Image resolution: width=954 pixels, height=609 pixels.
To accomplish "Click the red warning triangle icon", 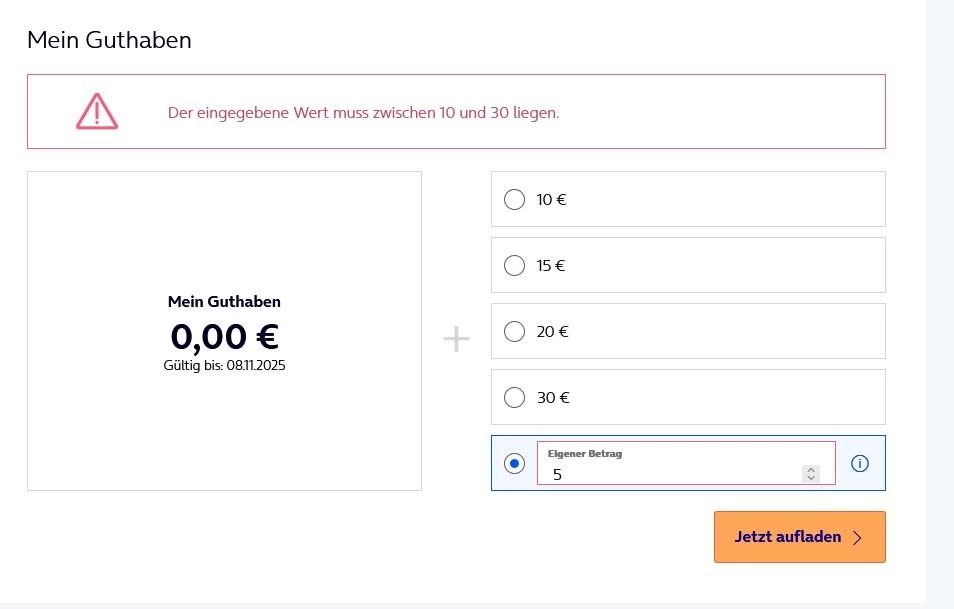I will coord(97,111).
